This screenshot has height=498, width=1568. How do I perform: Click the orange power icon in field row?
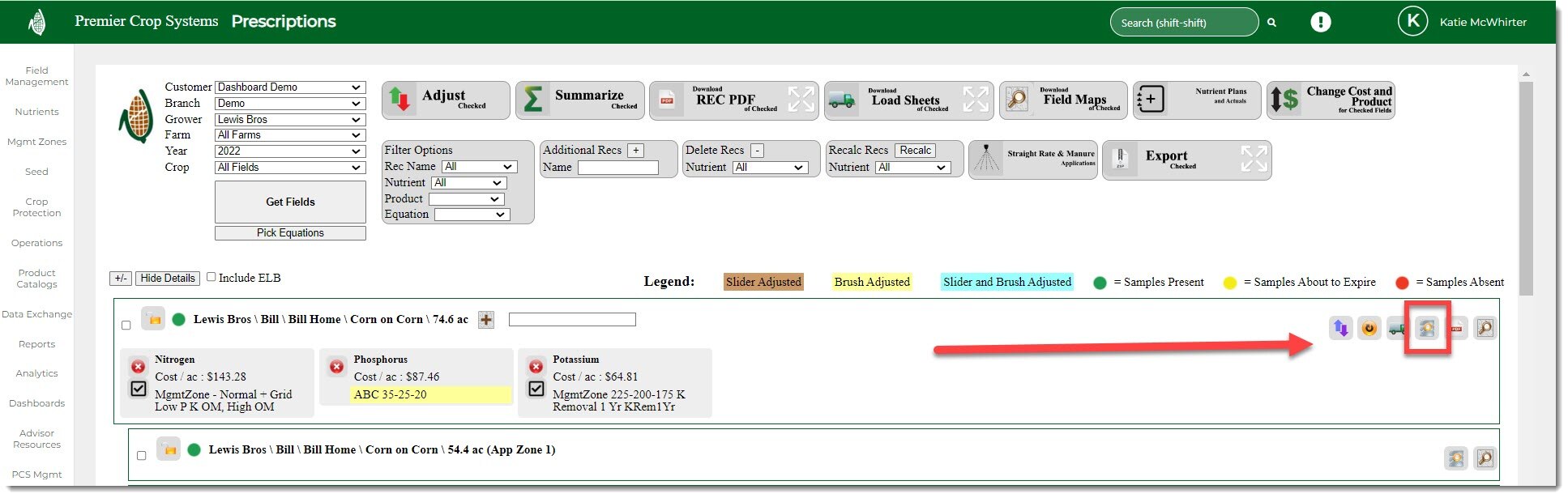[x=1369, y=328]
